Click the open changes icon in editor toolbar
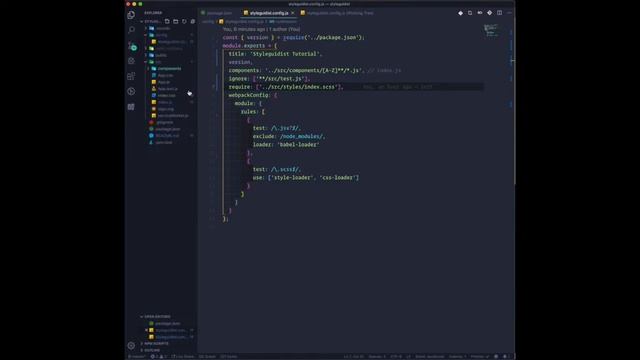 tap(470, 13)
